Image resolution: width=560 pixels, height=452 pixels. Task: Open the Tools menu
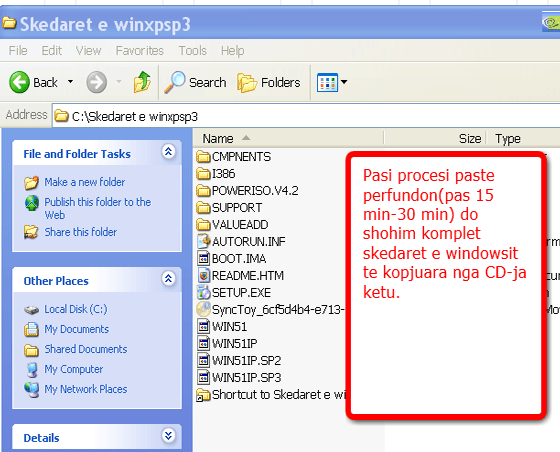(192, 50)
